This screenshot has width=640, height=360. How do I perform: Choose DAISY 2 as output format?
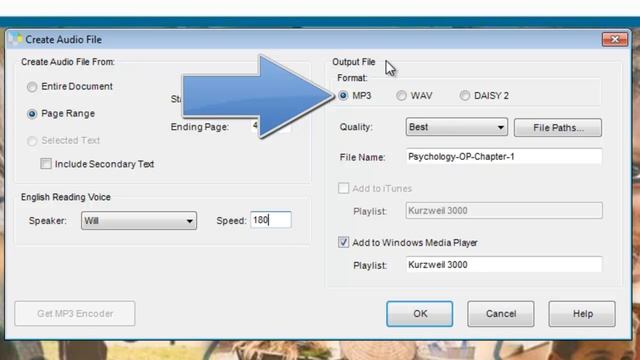click(464, 96)
